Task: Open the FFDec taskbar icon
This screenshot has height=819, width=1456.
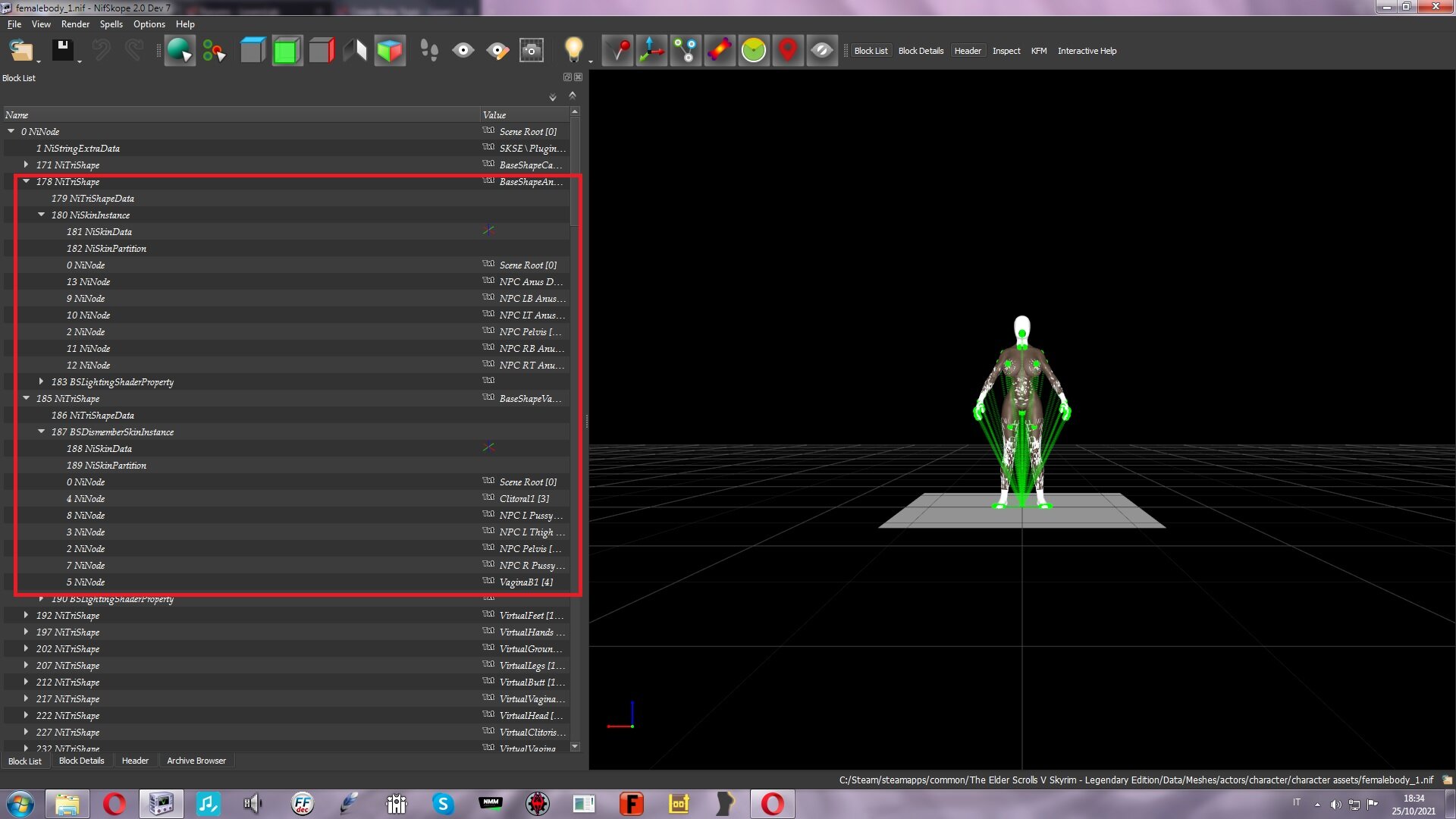Action: 303,804
